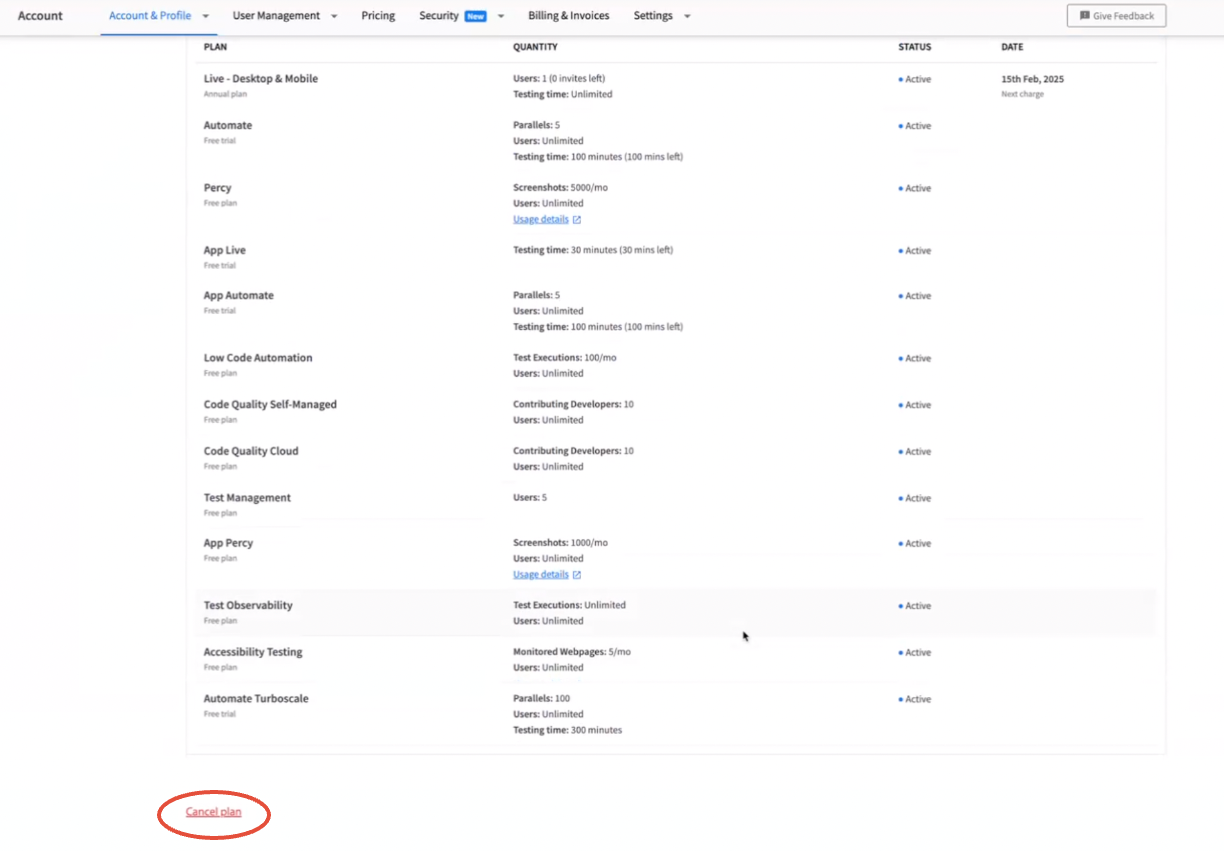Click the Automate Turboscale plan name

(256, 699)
